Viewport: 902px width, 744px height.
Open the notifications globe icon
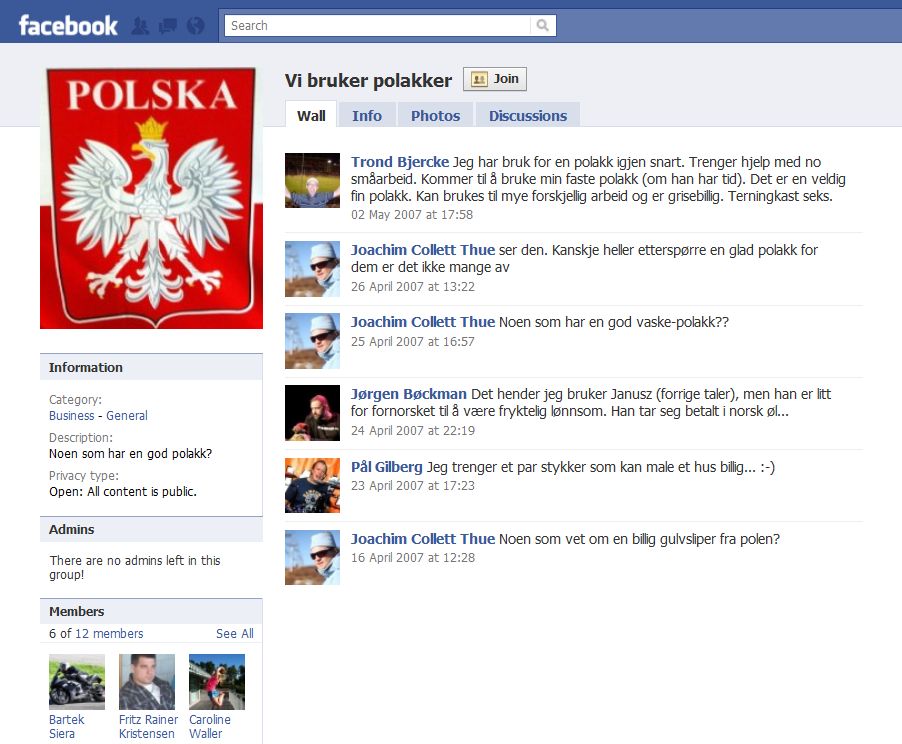coord(196,26)
